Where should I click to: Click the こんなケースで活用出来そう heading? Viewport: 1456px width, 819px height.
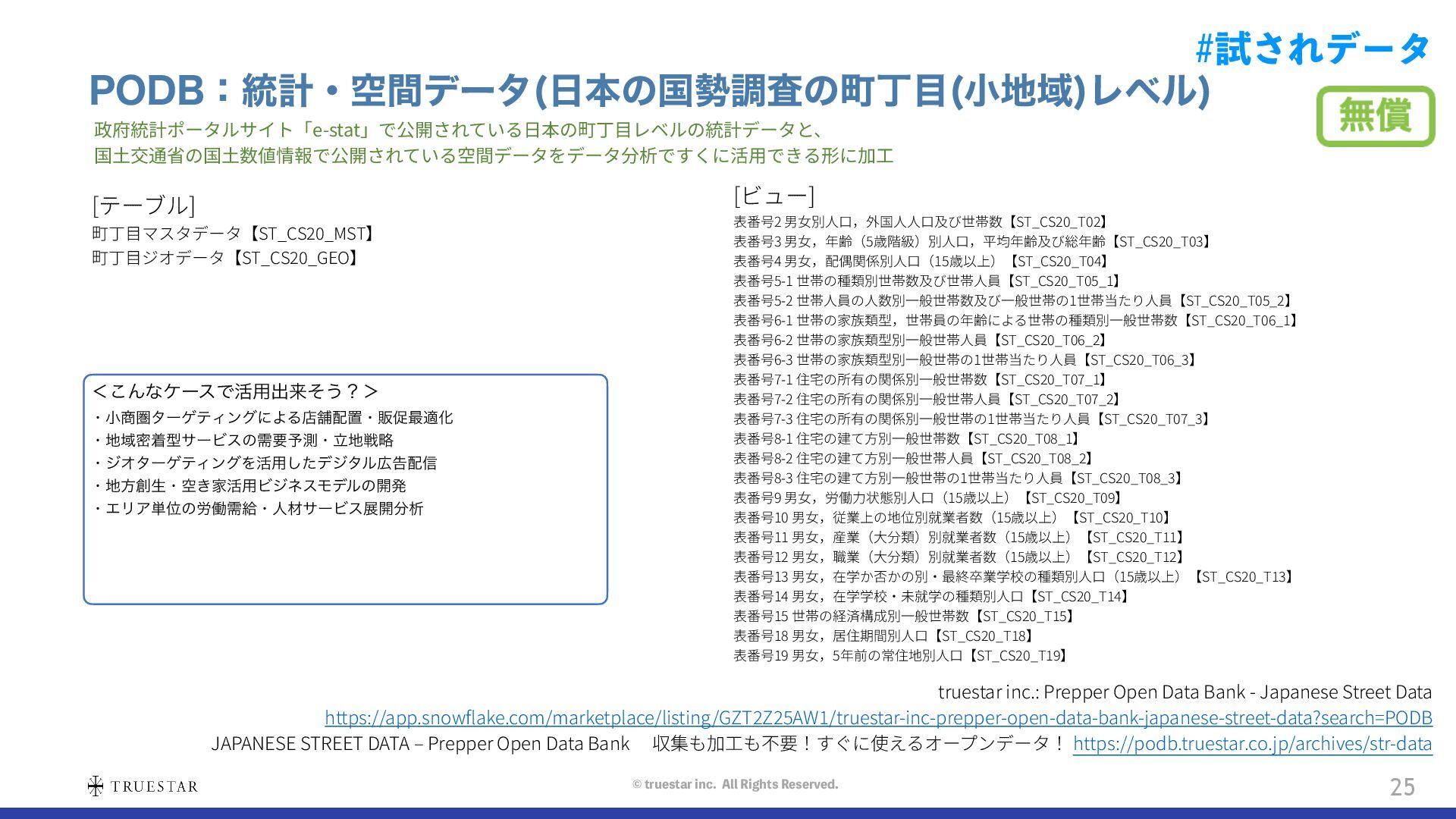coord(234,391)
